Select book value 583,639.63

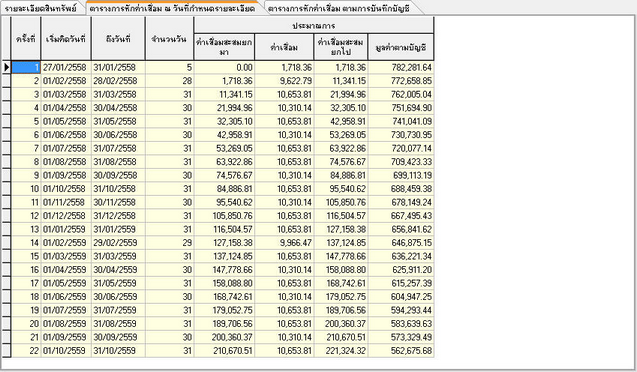pos(401,324)
